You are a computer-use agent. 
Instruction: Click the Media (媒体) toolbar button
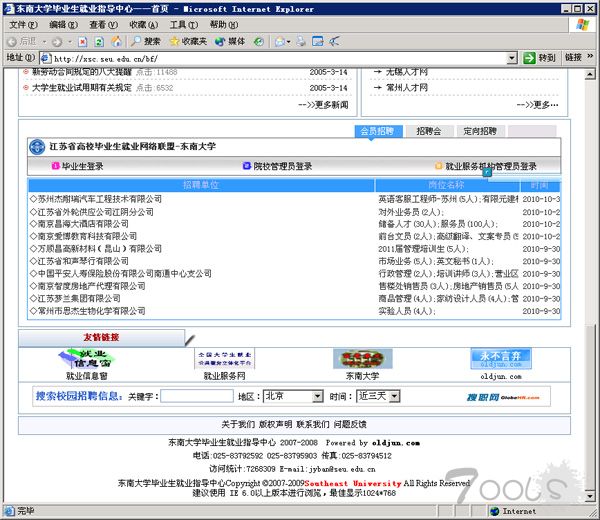click(x=230, y=41)
